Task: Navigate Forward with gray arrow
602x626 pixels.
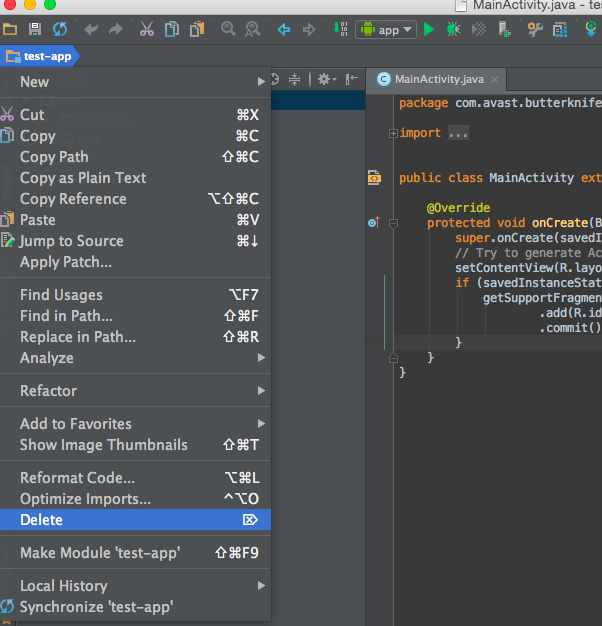Action: click(309, 29)
